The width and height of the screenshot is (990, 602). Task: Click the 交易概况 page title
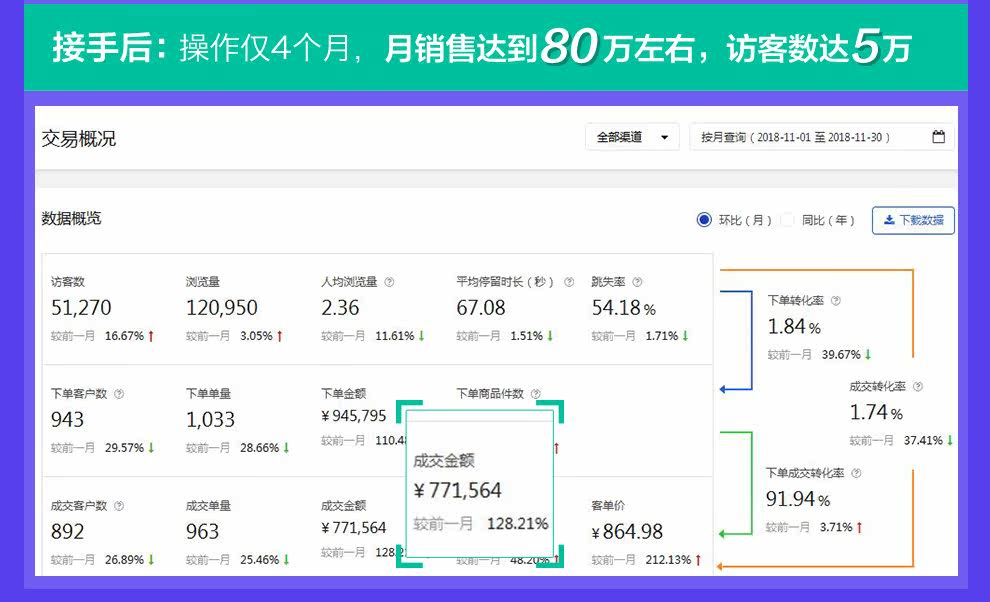click(x=79, y=139)
